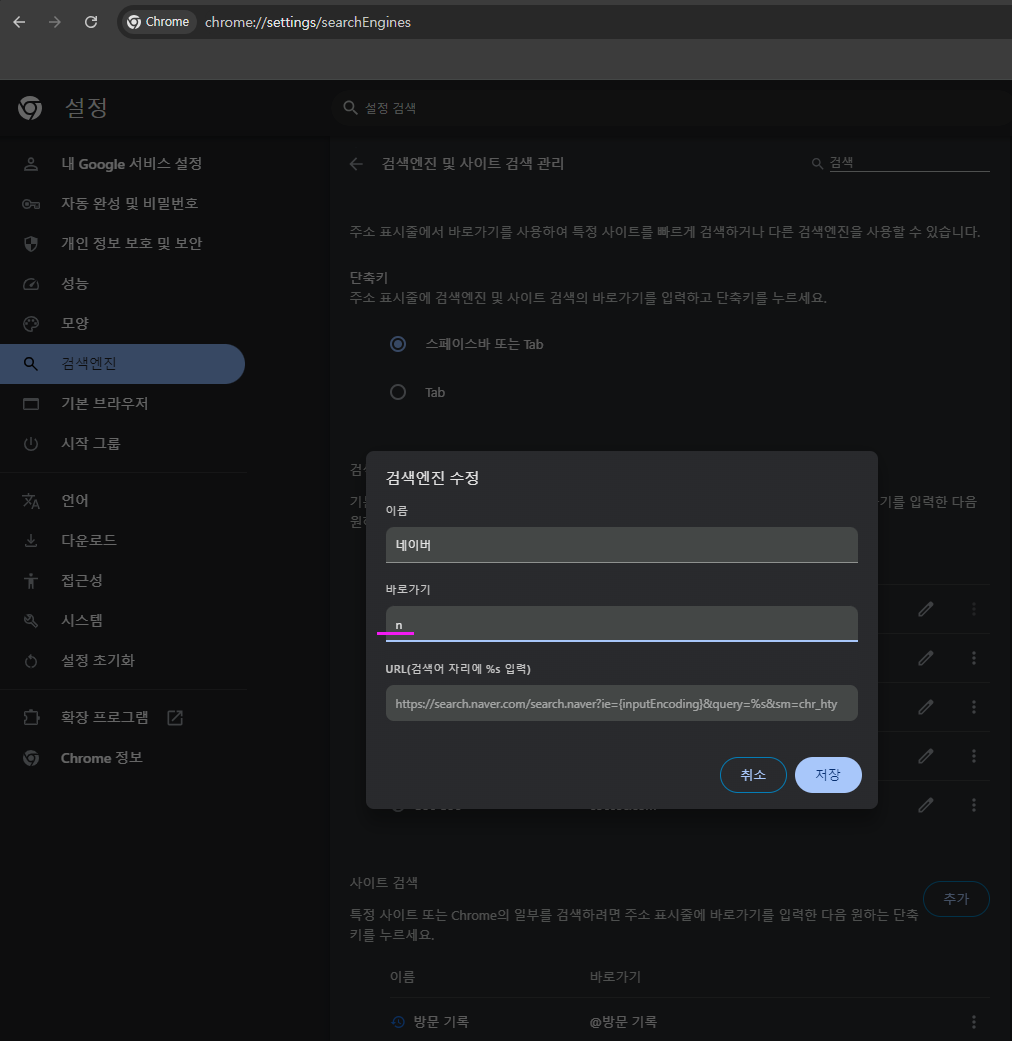Image resolution: width=1012 pixels, height=1041 pixels.
Task: Click the 이름 field containing 네이버
Action: click(621, 545)
